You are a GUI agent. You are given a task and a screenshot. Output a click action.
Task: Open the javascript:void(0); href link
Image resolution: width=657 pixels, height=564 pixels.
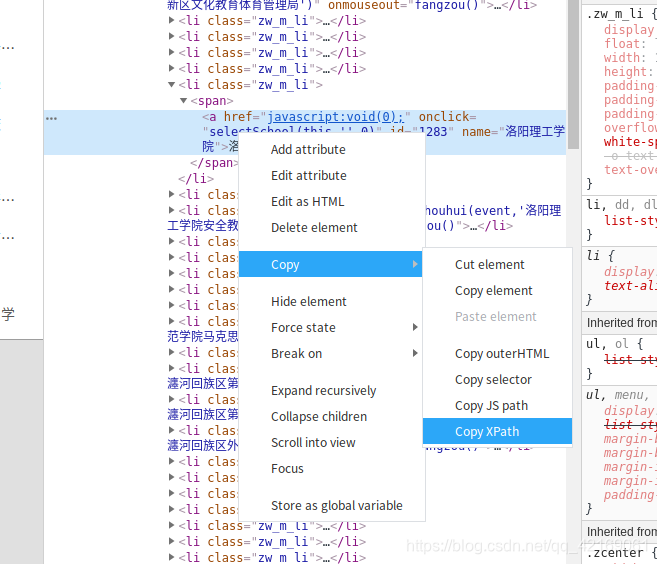click(x=336, y=117)
